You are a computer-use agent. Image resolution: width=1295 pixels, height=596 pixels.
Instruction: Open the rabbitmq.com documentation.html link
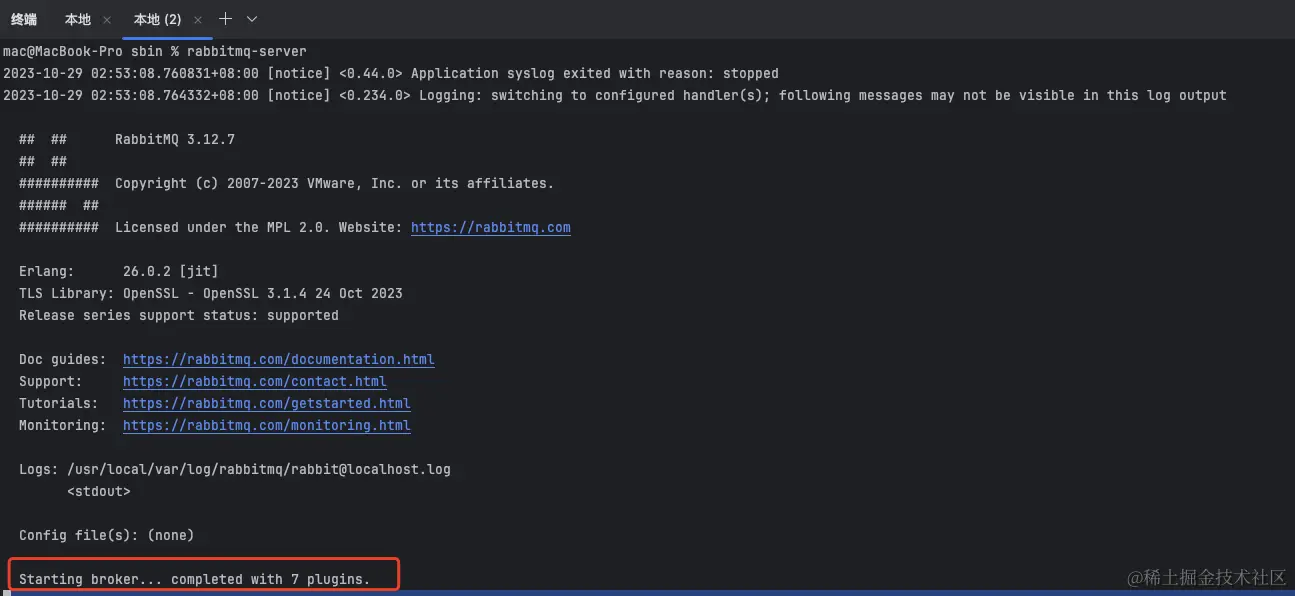coord(279,359)
